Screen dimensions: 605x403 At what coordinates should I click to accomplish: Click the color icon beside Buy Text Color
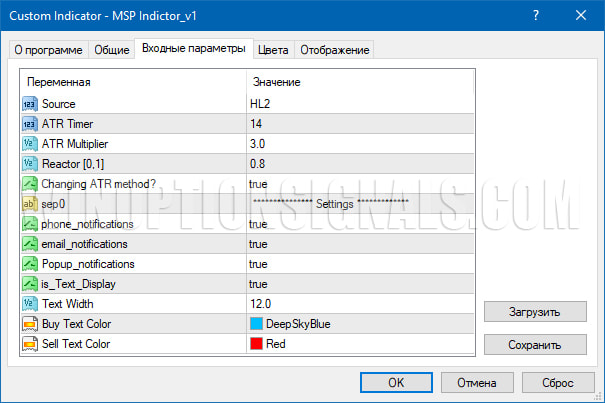(x=30, y=324)
